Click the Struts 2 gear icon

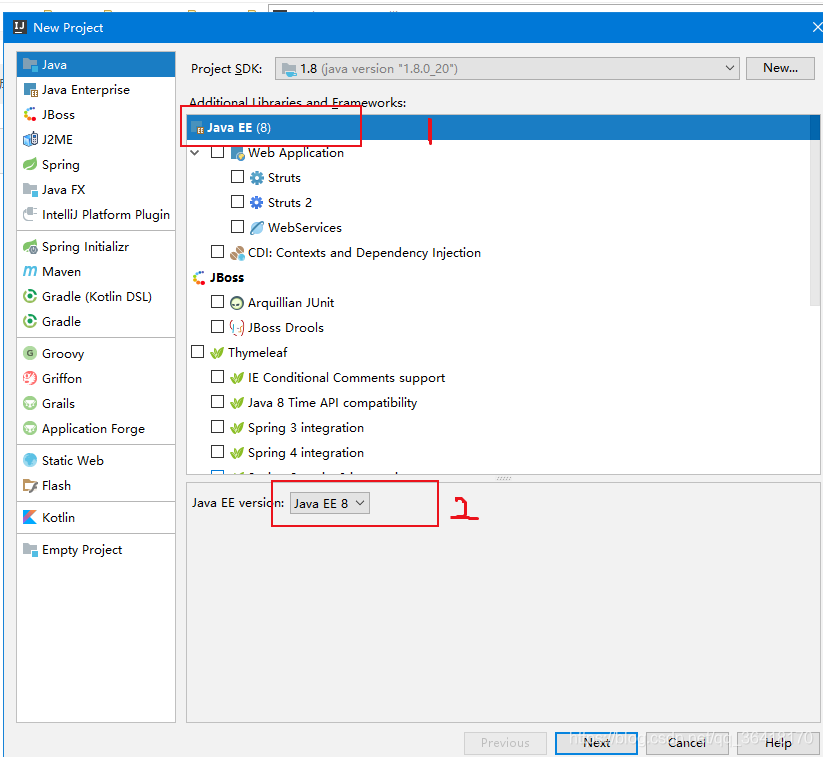click(x=257, y=203)
